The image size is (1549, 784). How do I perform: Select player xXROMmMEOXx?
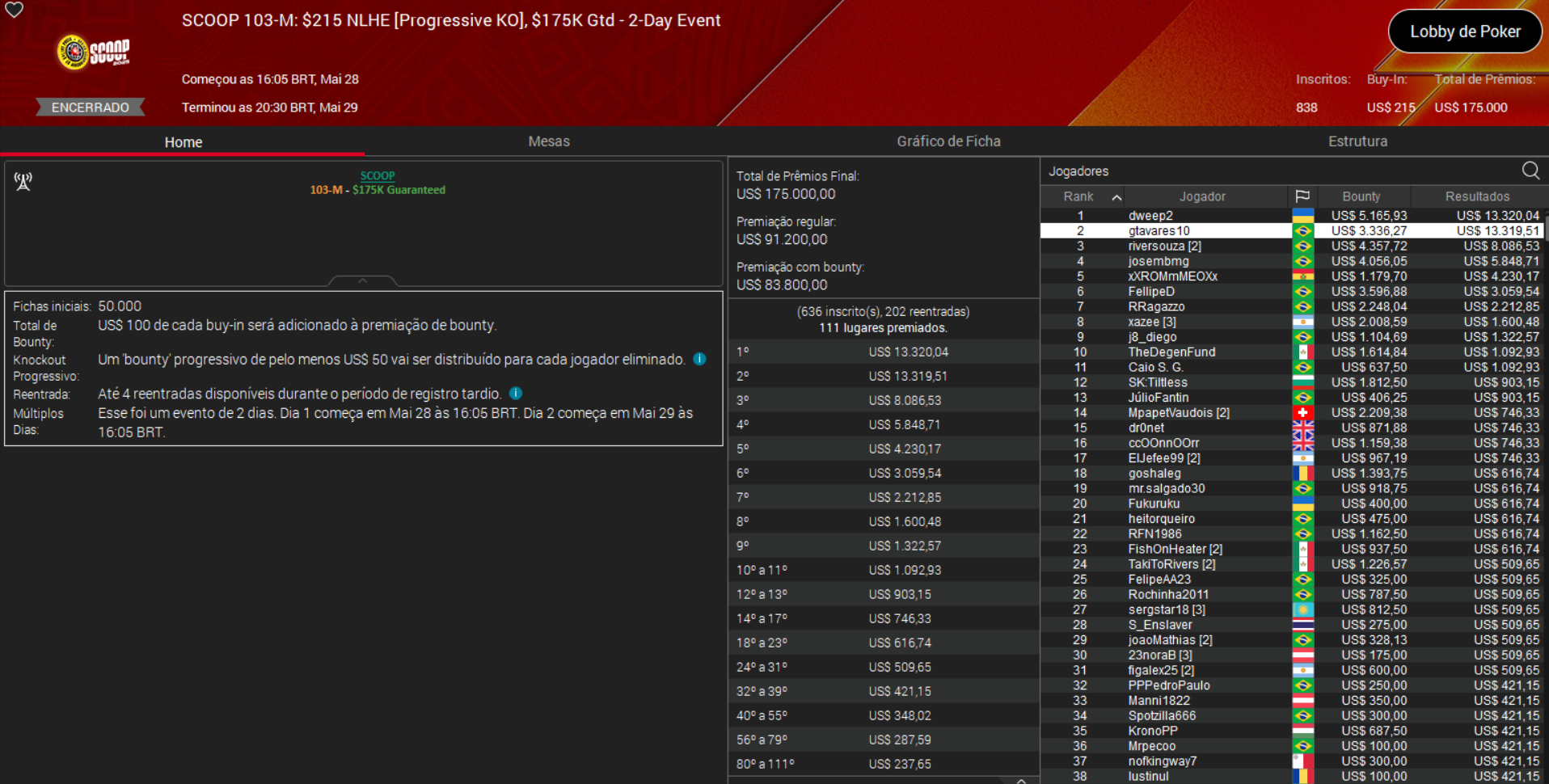[x=1293, y=276]
